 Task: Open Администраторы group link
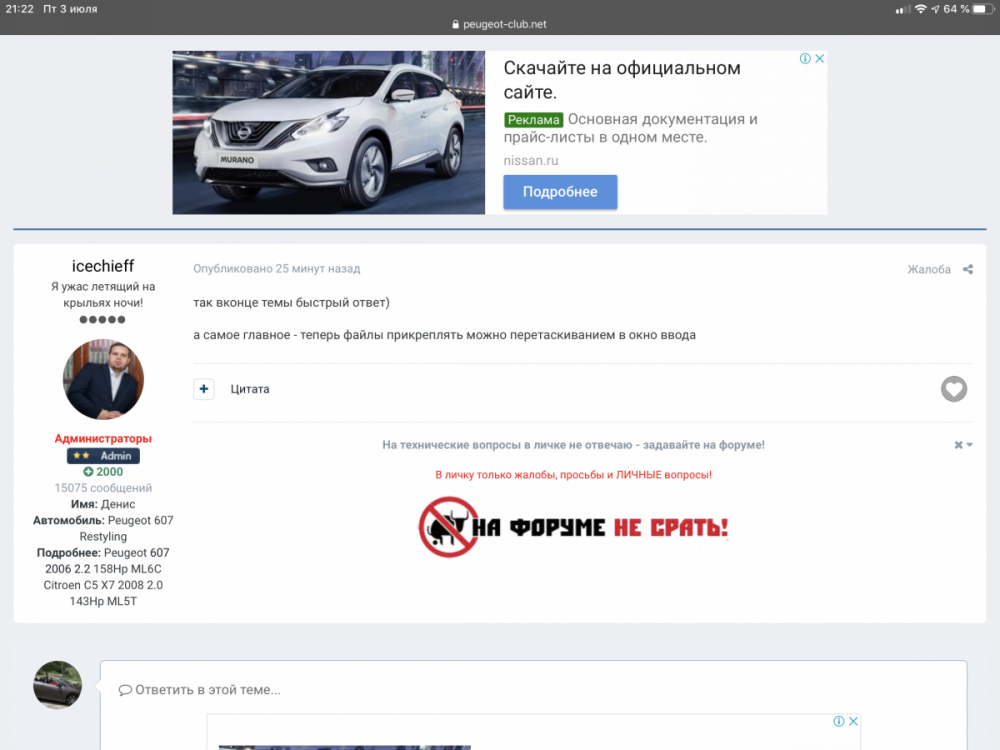coord(103,438)
